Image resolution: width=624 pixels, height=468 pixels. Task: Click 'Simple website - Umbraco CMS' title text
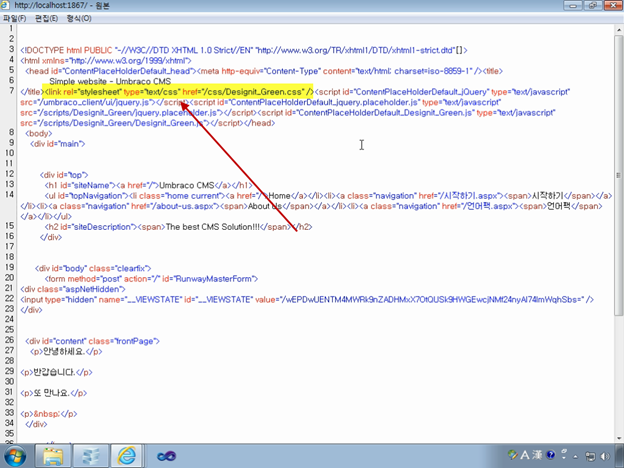[x=110, y=81]
